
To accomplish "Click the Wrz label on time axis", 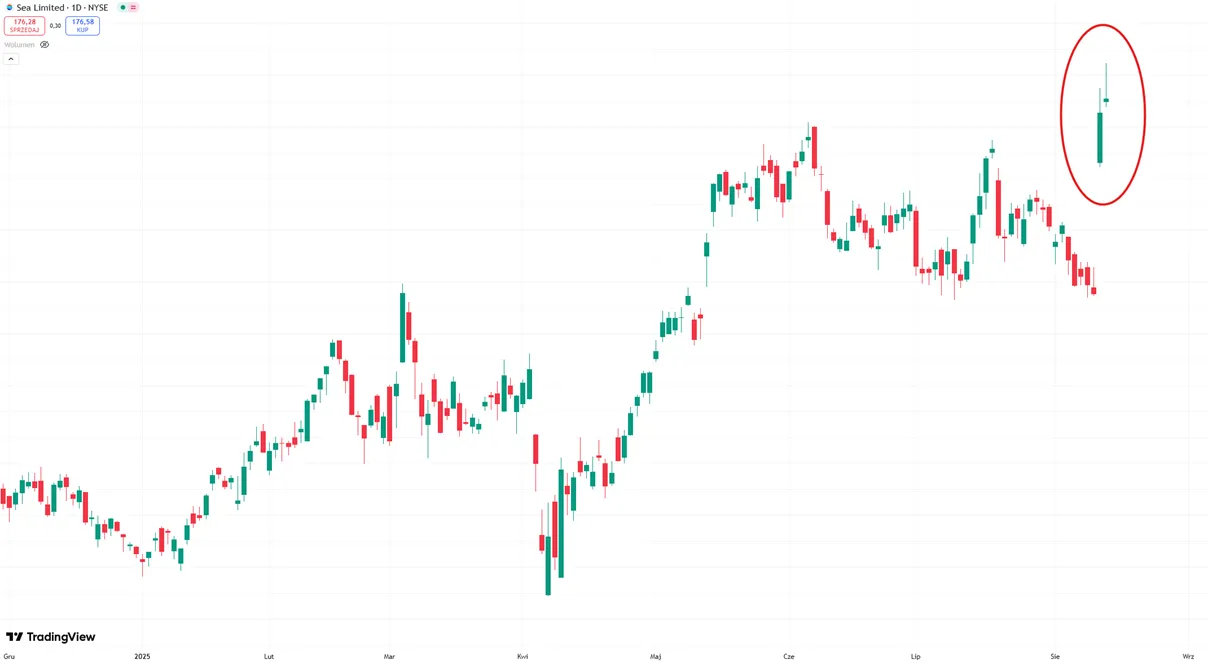I will click(1188, 656).
